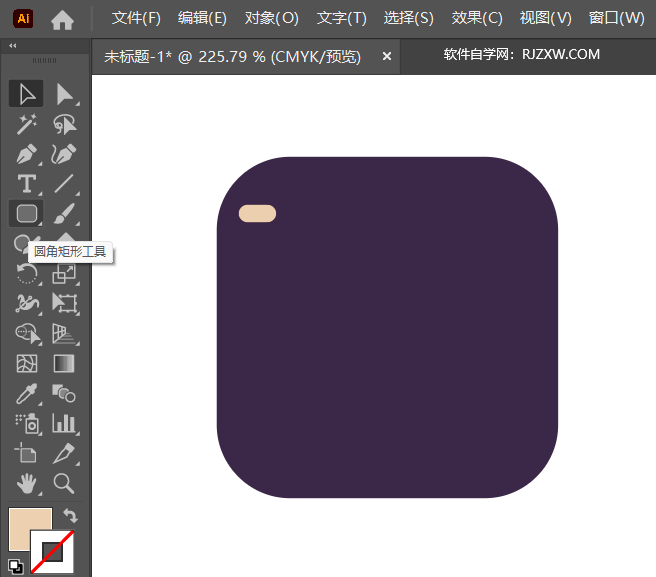Open the 视图(V) menu

click(x=545, y=18)
